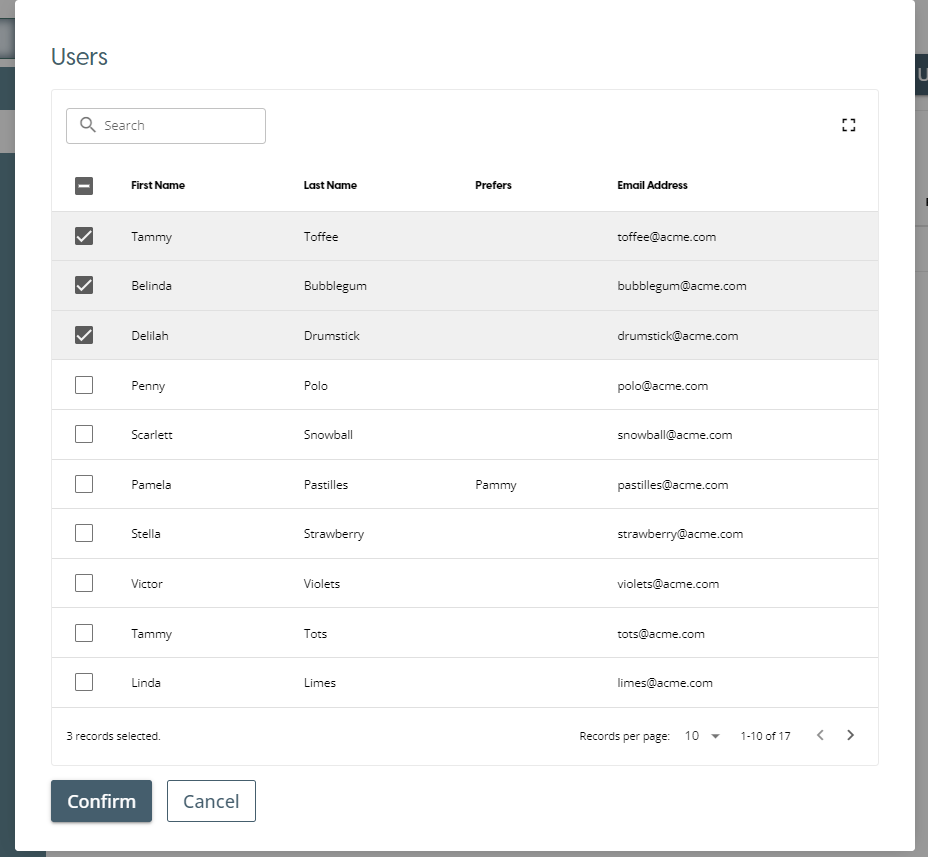Sort by Email Address column header
Screen dimensions: 928x857
[652, 185]
